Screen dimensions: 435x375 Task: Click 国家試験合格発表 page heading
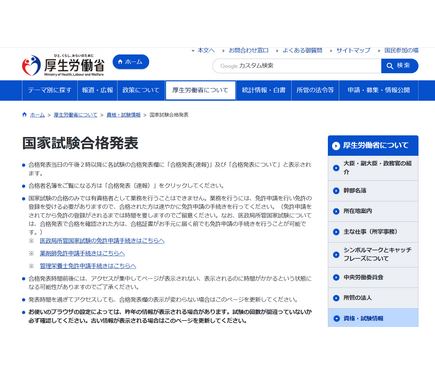(x=80, y=143)
